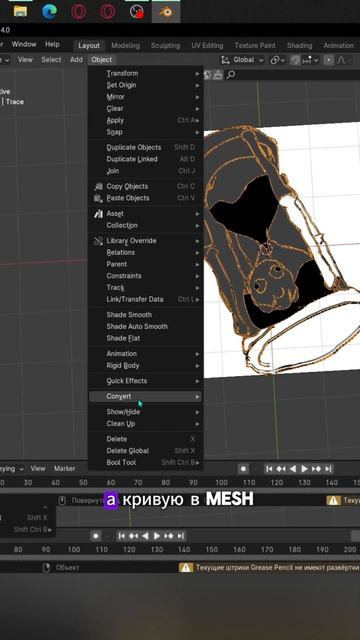The width and height of the screenshot is (360, 640).
Task: Open the Collection submenu
Action: [x=145, y=225]
